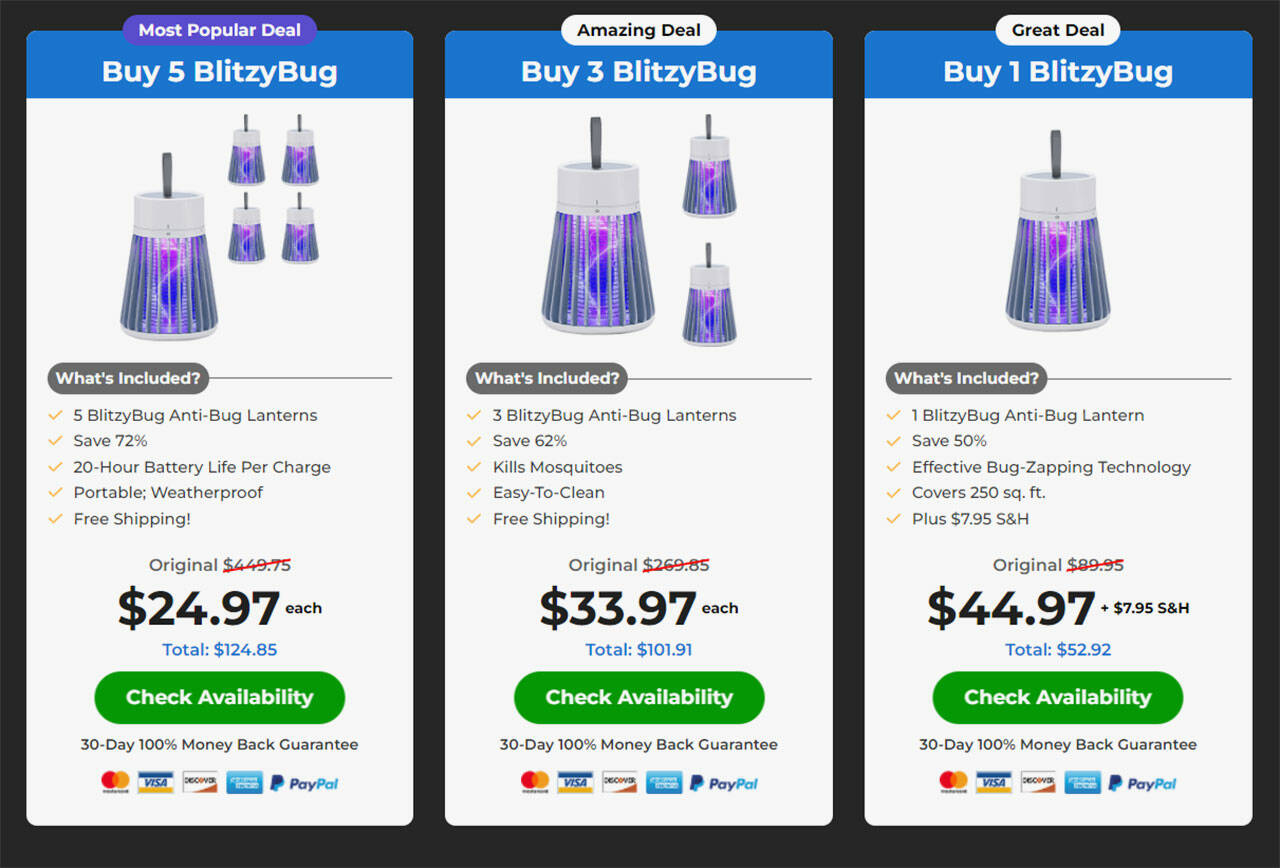Click Visa icon under Buy 1 deal
This screenshot has width=1280, height=868.
[994, 782]
